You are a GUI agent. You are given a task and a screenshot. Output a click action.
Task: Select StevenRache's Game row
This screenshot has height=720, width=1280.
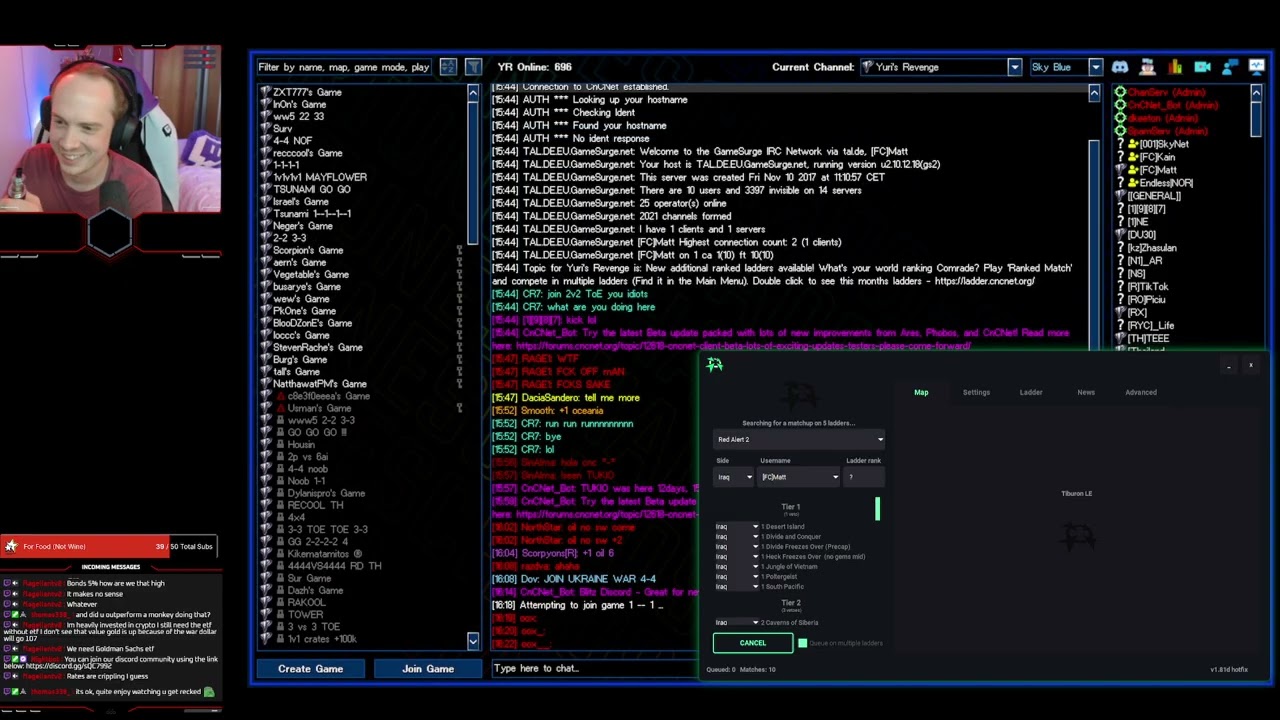(318, 347)
